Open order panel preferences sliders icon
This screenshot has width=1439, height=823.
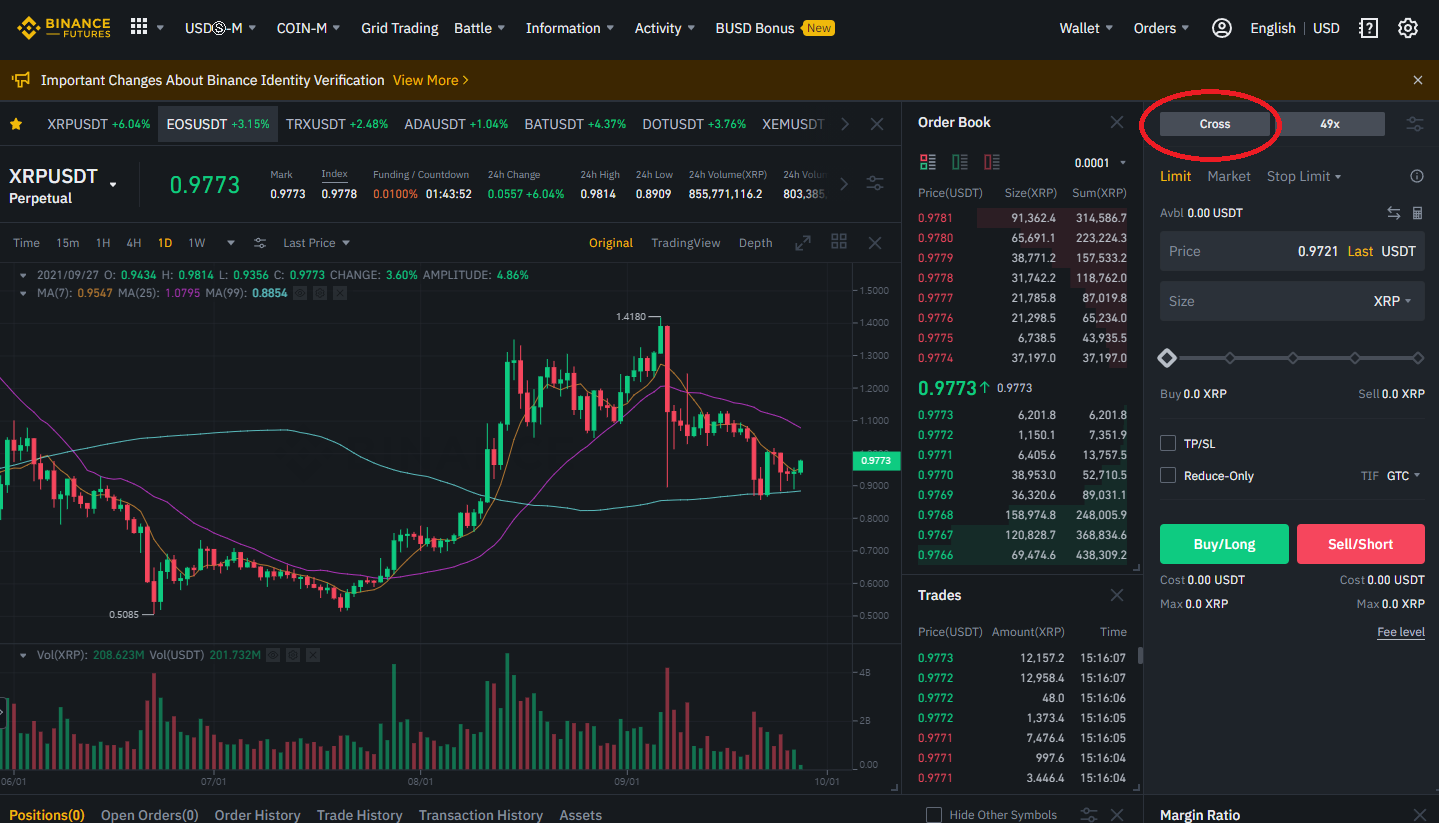[1415, 124]
